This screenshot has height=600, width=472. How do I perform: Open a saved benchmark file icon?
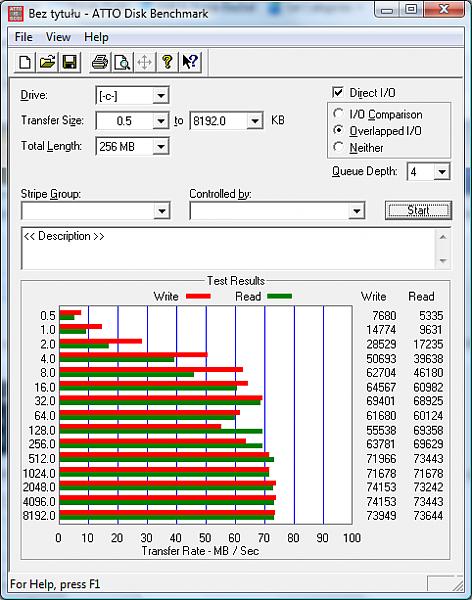coord(47,62)
